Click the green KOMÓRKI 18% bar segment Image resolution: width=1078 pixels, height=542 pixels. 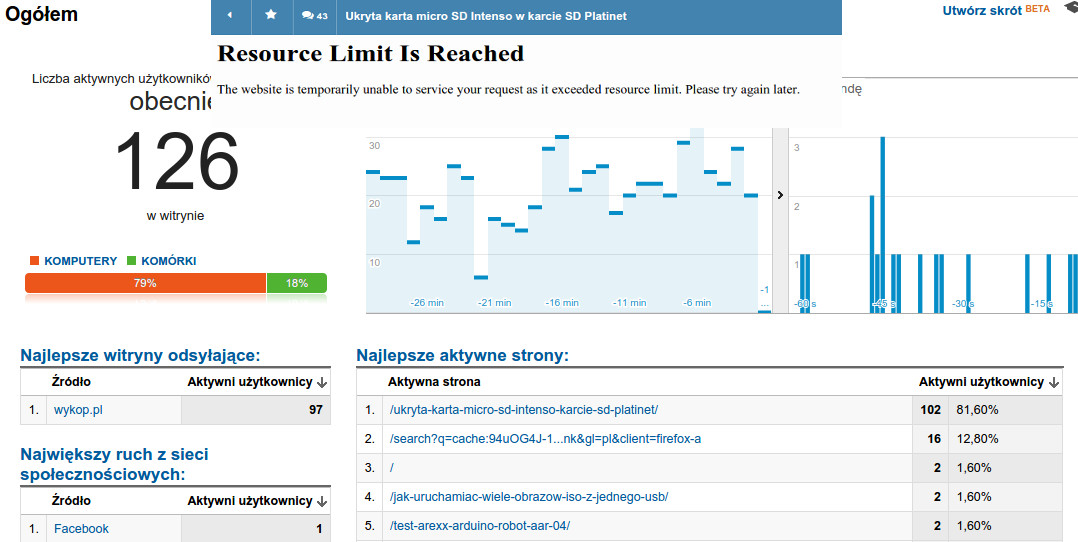(297, 283)
